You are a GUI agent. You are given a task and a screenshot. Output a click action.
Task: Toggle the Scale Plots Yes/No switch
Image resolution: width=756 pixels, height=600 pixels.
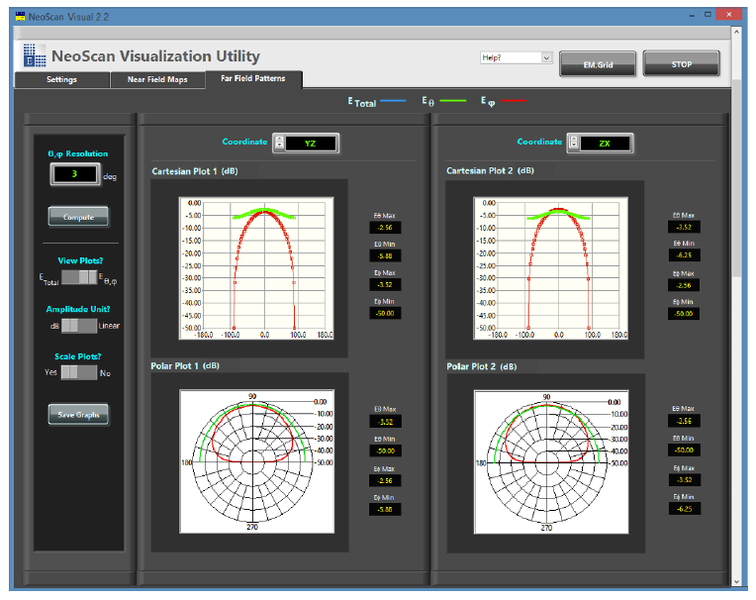coord(80,372)
